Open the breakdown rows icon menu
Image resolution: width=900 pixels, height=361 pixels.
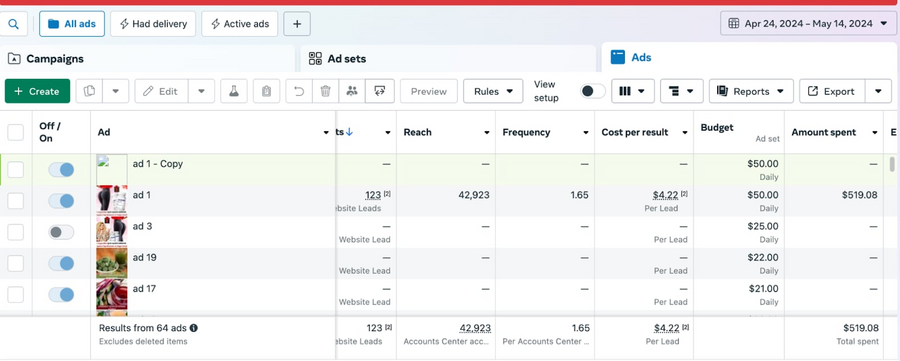point(681,91)
